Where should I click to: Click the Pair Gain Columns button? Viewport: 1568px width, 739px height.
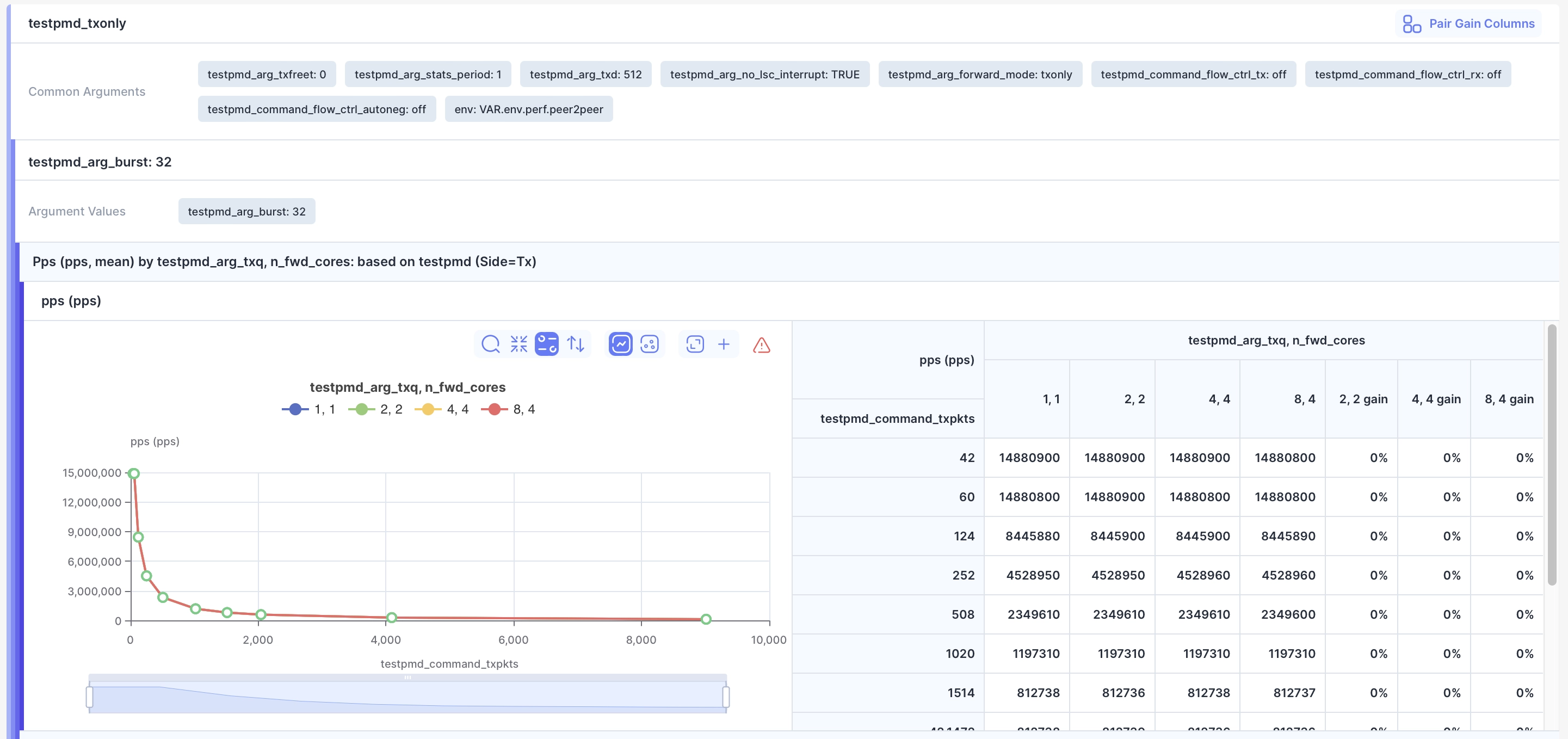(x=1469, y=24)
